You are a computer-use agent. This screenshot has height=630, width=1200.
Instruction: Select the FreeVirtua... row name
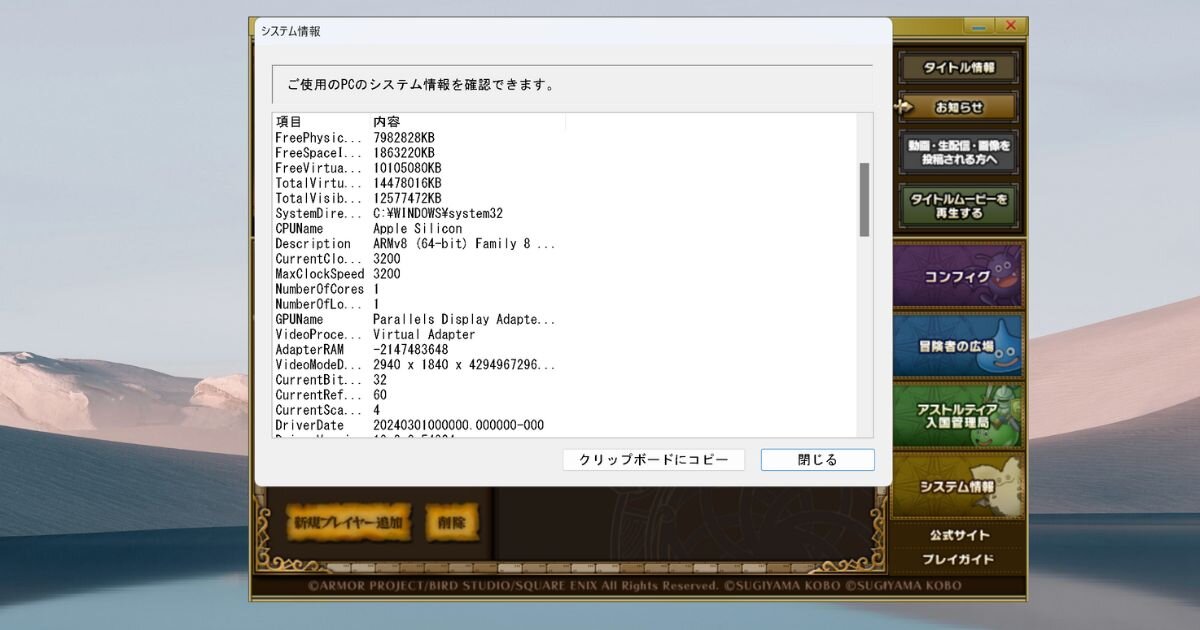(319, 168)
